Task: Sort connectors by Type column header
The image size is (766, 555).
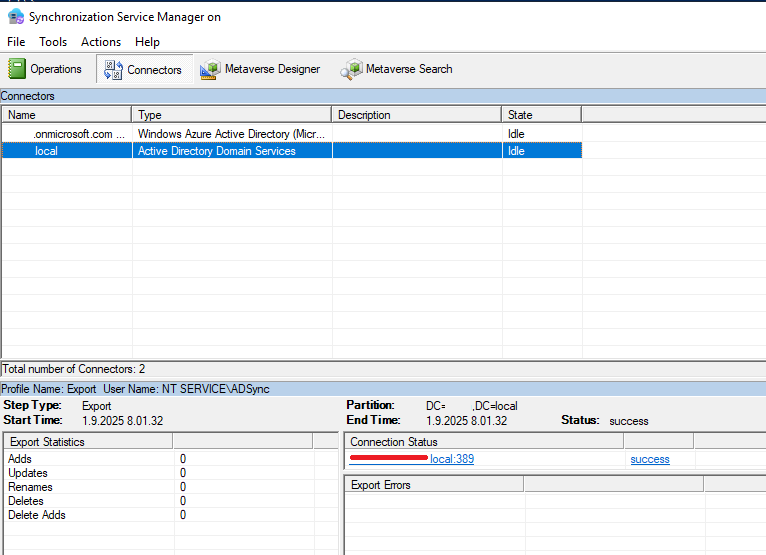Action: [x=232, y=115]
